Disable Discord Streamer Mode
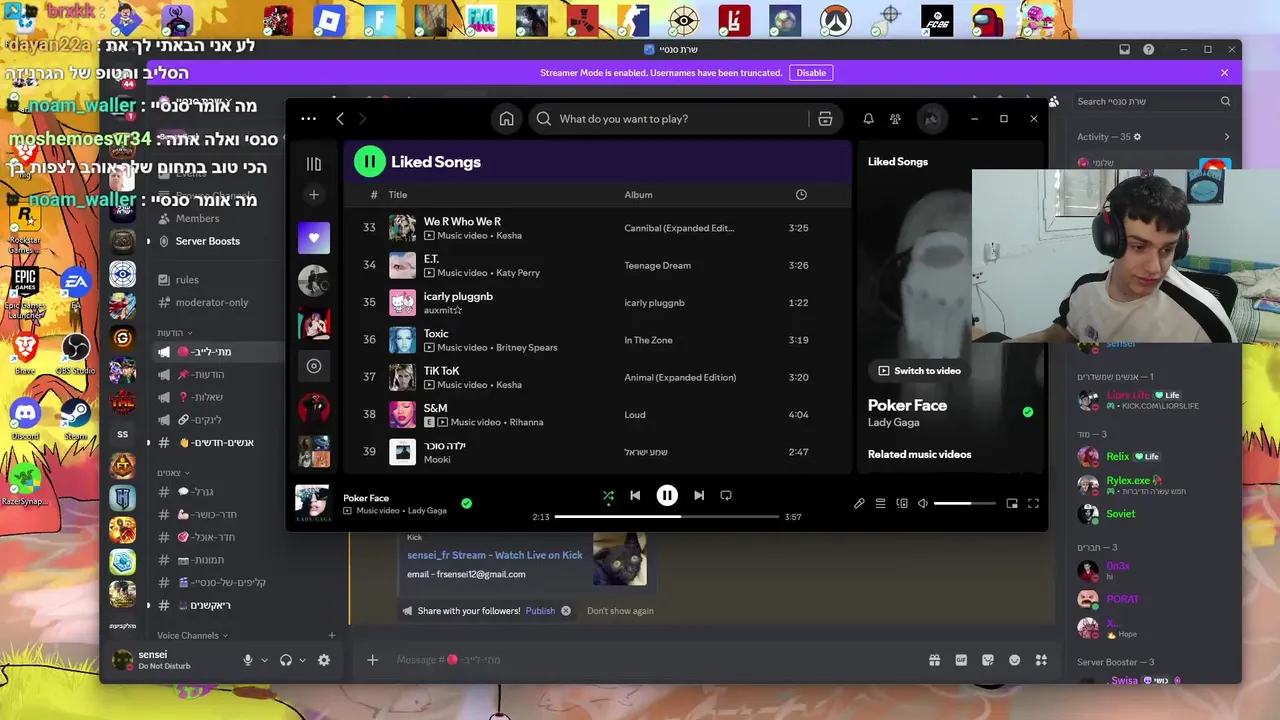Viewport: 1280px width, 720px height. 811,73
